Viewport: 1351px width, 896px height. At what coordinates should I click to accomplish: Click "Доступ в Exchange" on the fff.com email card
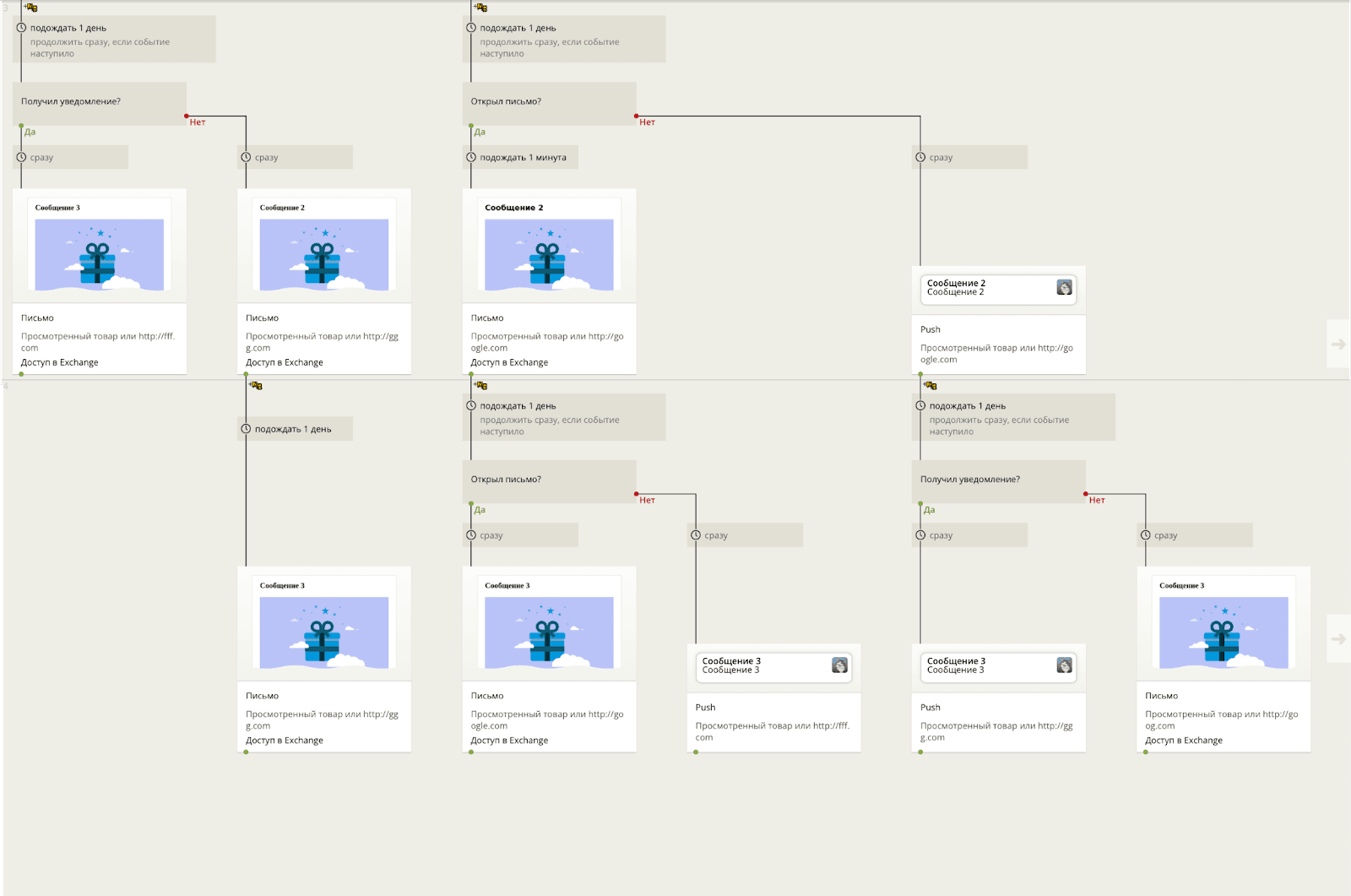pyautogui.click(x=59, y=362)
